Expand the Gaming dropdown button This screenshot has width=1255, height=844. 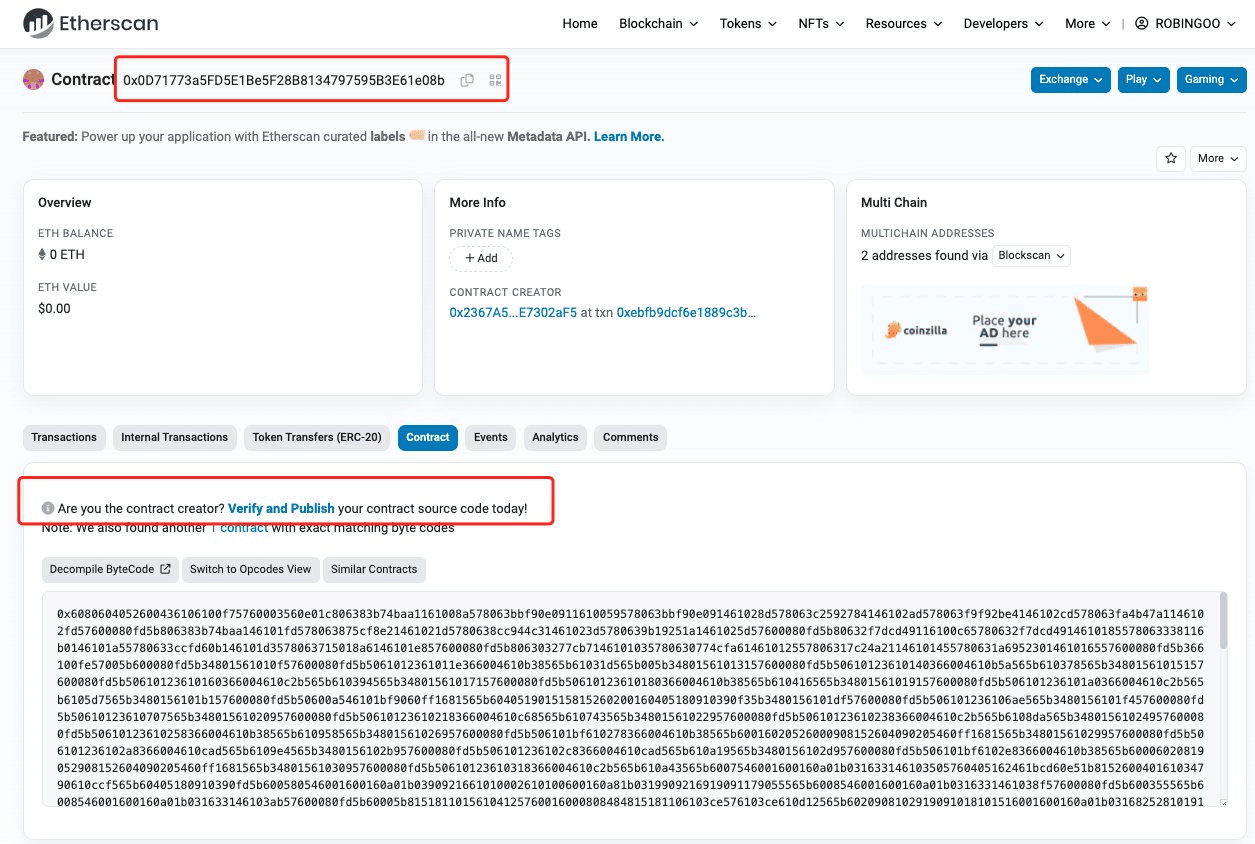[x=1212, y=80]
